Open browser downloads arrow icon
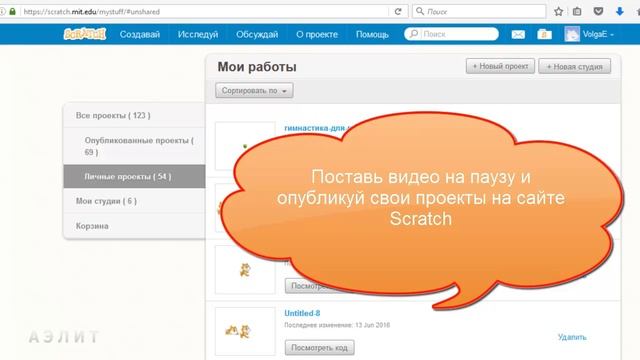This screenshot has width=640, height=360. tap(620, 11)
